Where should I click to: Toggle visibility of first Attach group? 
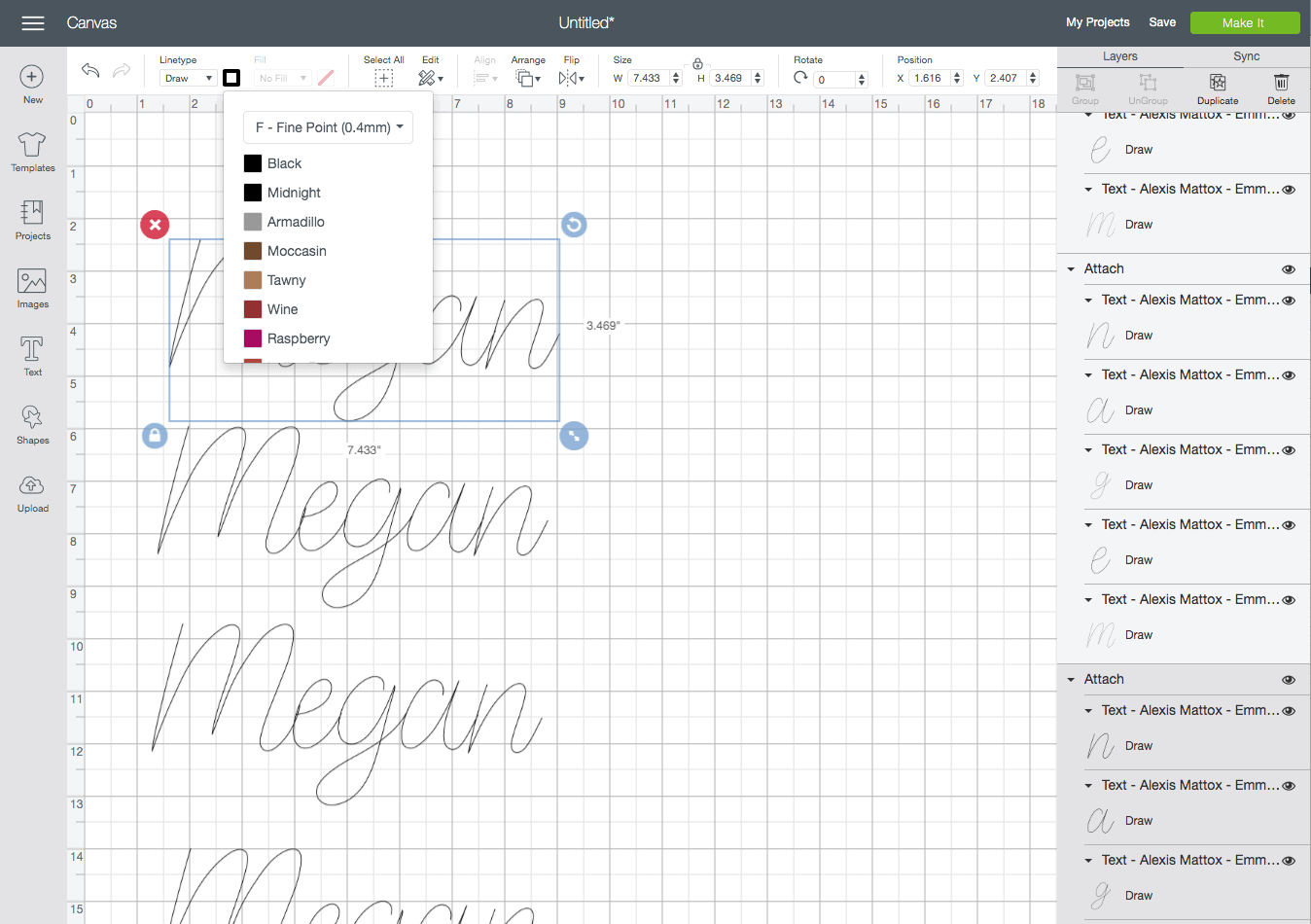(x=1289, y=269)
